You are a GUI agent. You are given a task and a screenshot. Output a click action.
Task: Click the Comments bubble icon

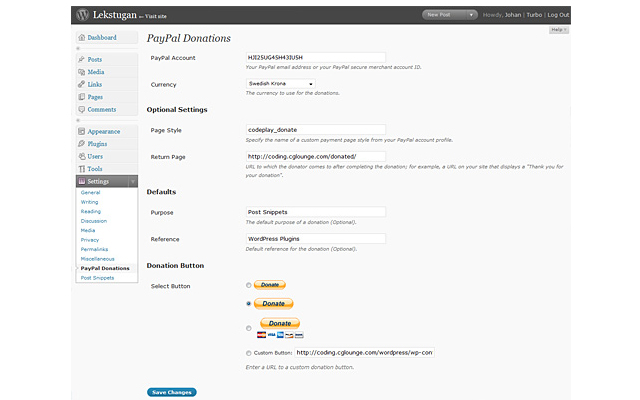[x=81, y=110]
